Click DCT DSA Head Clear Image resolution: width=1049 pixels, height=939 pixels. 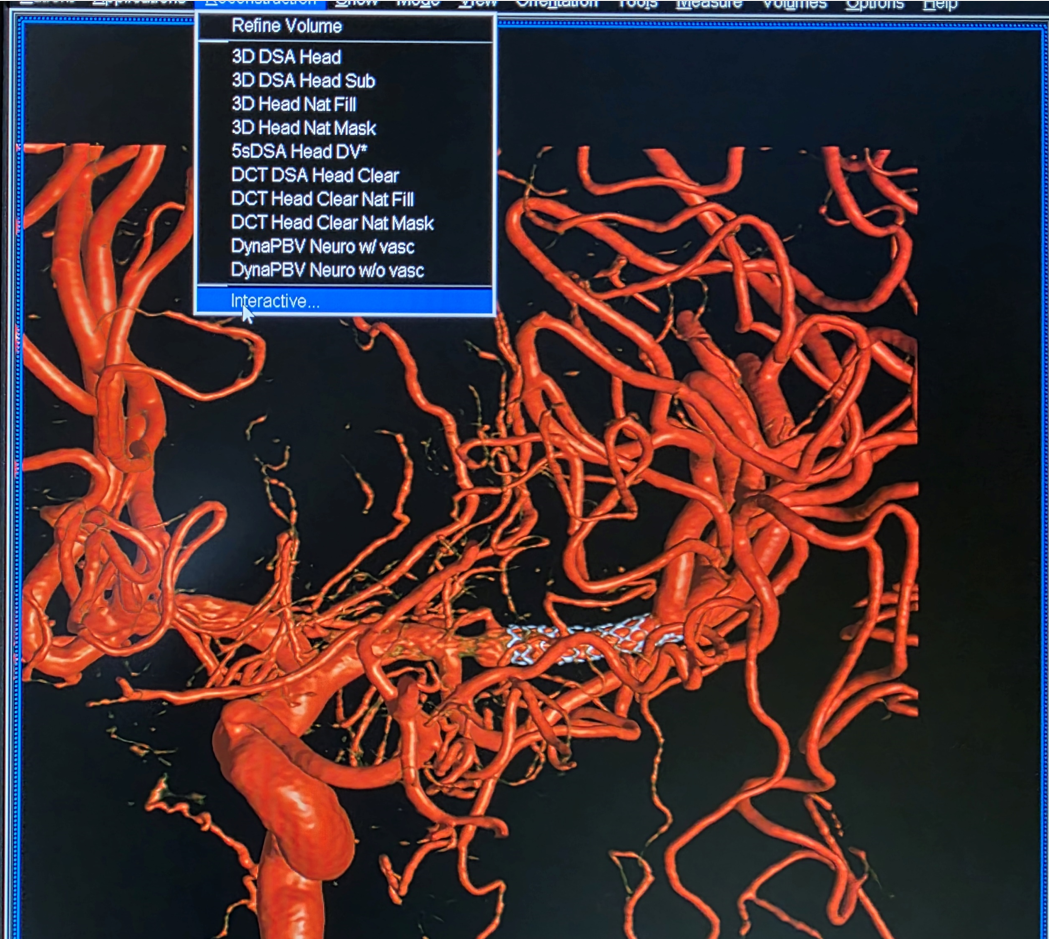(315, 176)
